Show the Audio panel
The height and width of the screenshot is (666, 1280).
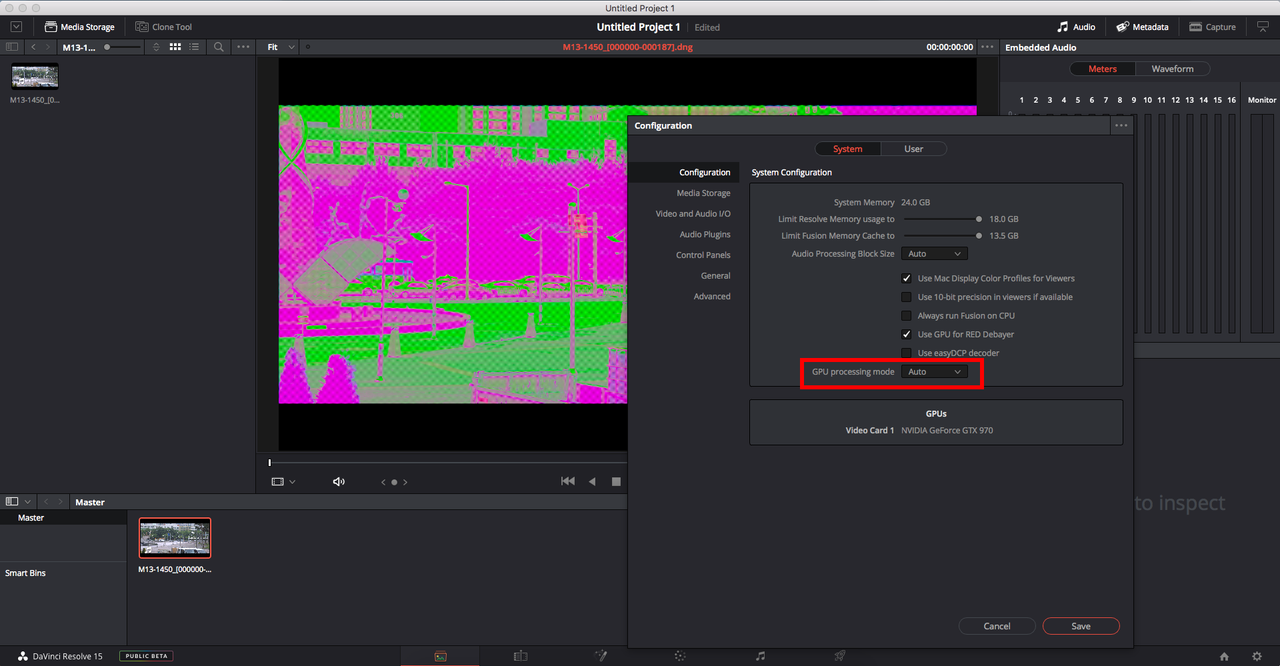[x=1076, y=27]
